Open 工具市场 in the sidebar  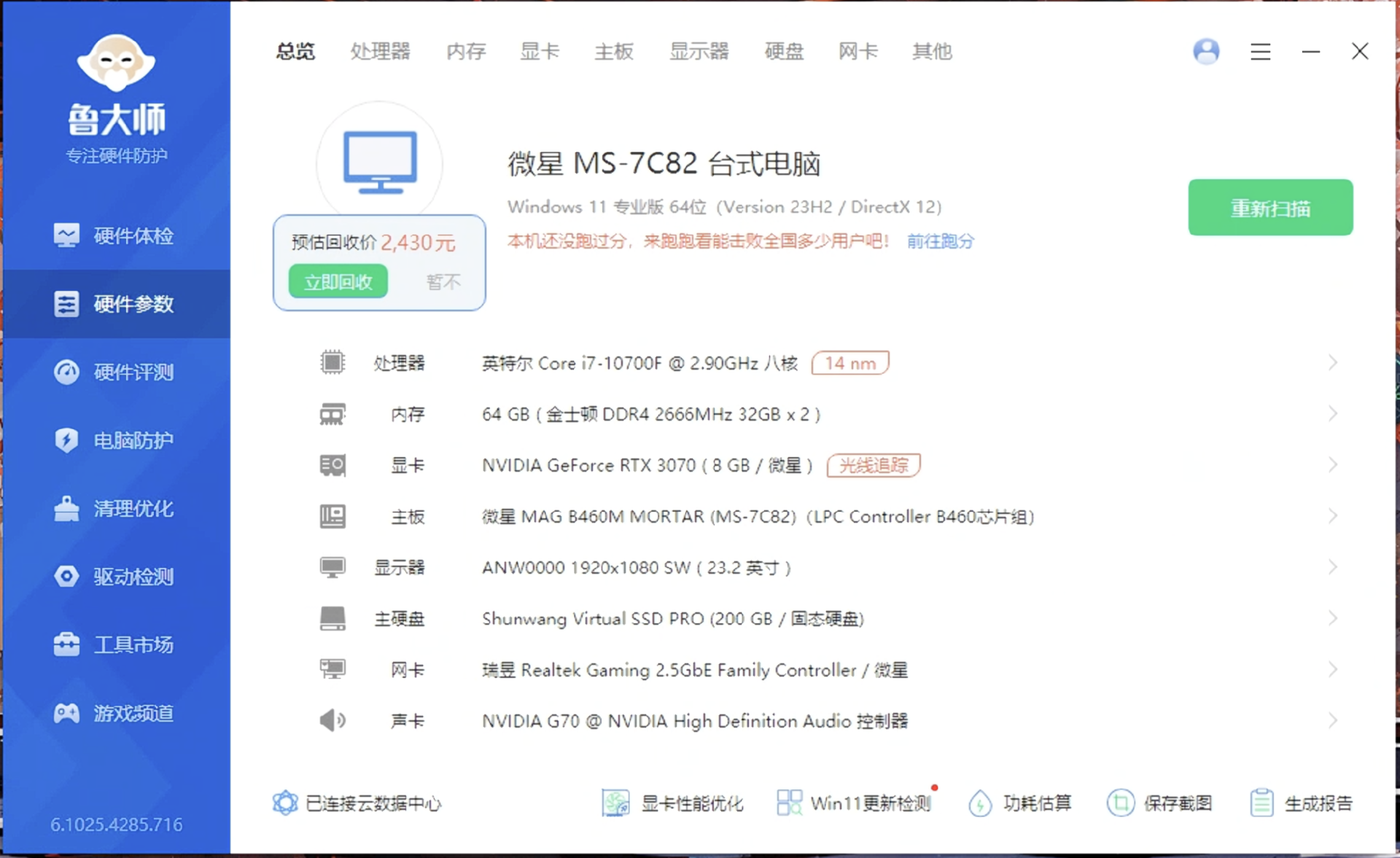[115, 644]
